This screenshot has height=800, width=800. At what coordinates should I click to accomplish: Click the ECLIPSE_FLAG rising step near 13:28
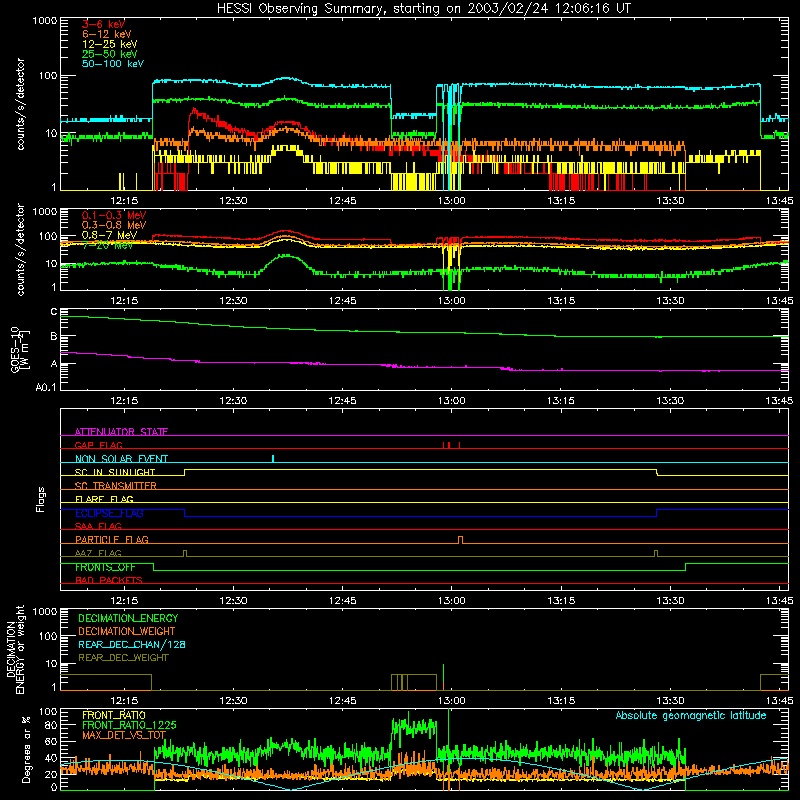tap(657, 513)
